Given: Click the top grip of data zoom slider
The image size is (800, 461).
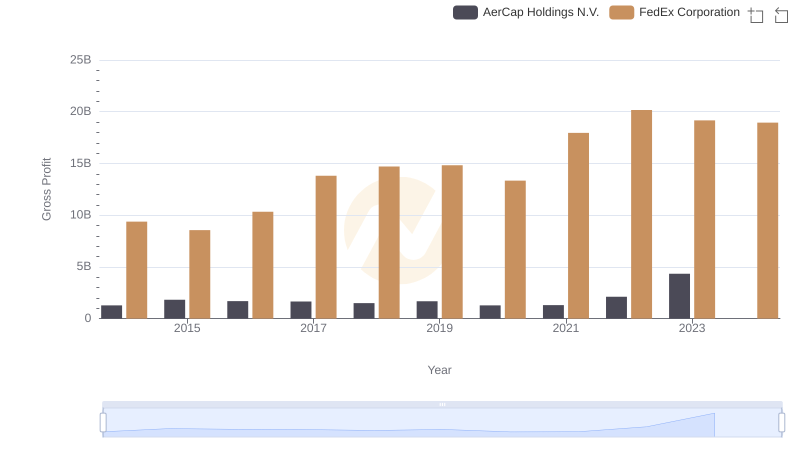Looking at the screenshot, I should tap(442, 404).
